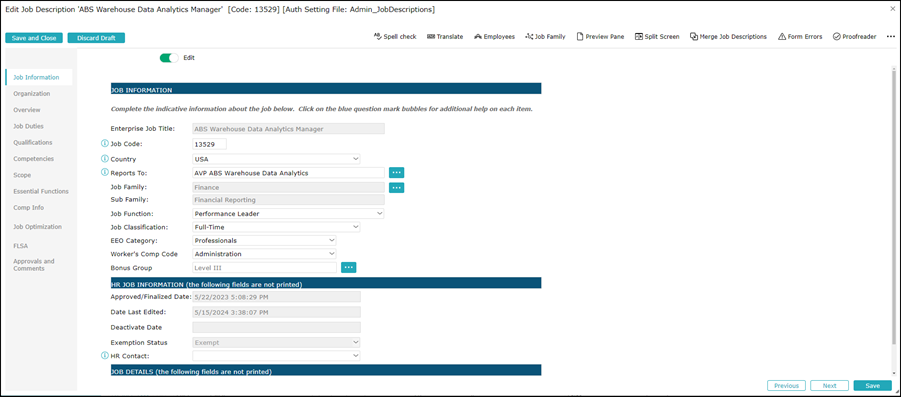Go to the Essential Functions section
901x397 pixels.
click(41, 191)
